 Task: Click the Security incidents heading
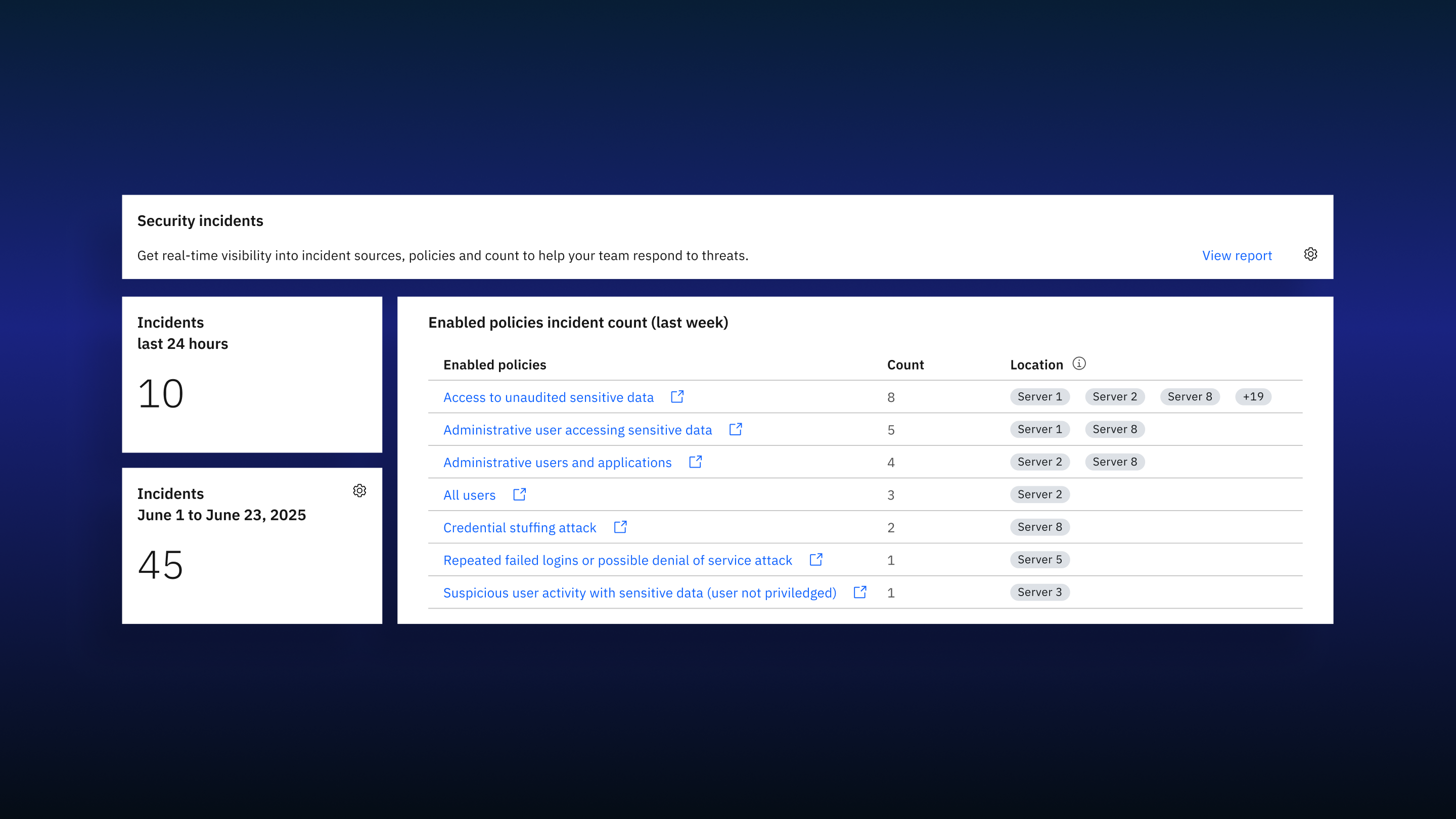tap(200, 221)
